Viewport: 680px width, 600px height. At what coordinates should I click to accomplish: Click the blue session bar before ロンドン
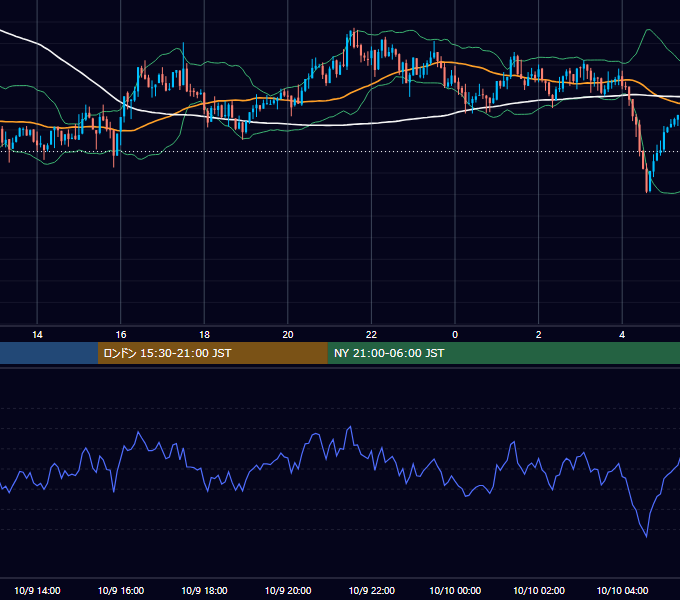(x=49, y=353)
